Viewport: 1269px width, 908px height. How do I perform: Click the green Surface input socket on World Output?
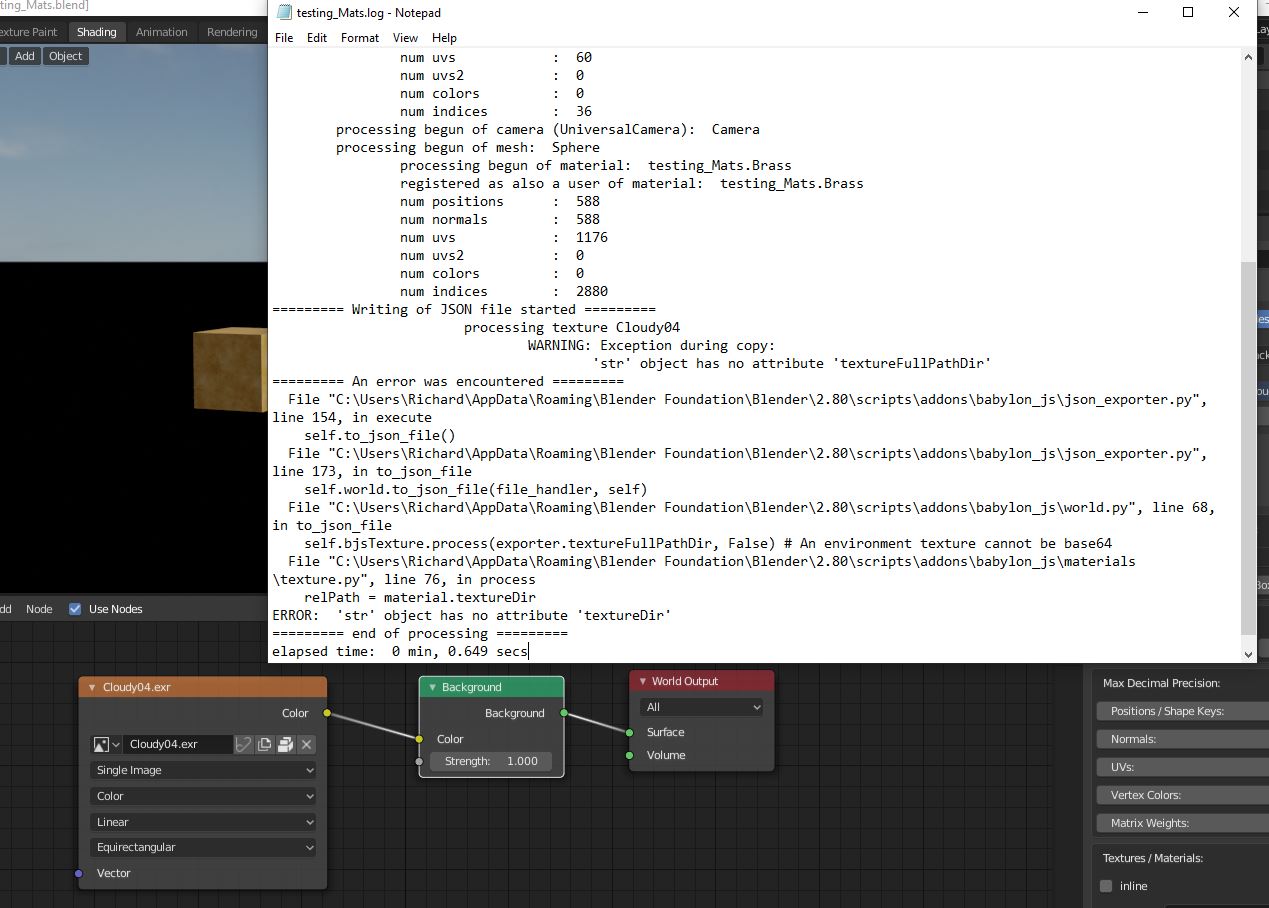pos(629,732)
